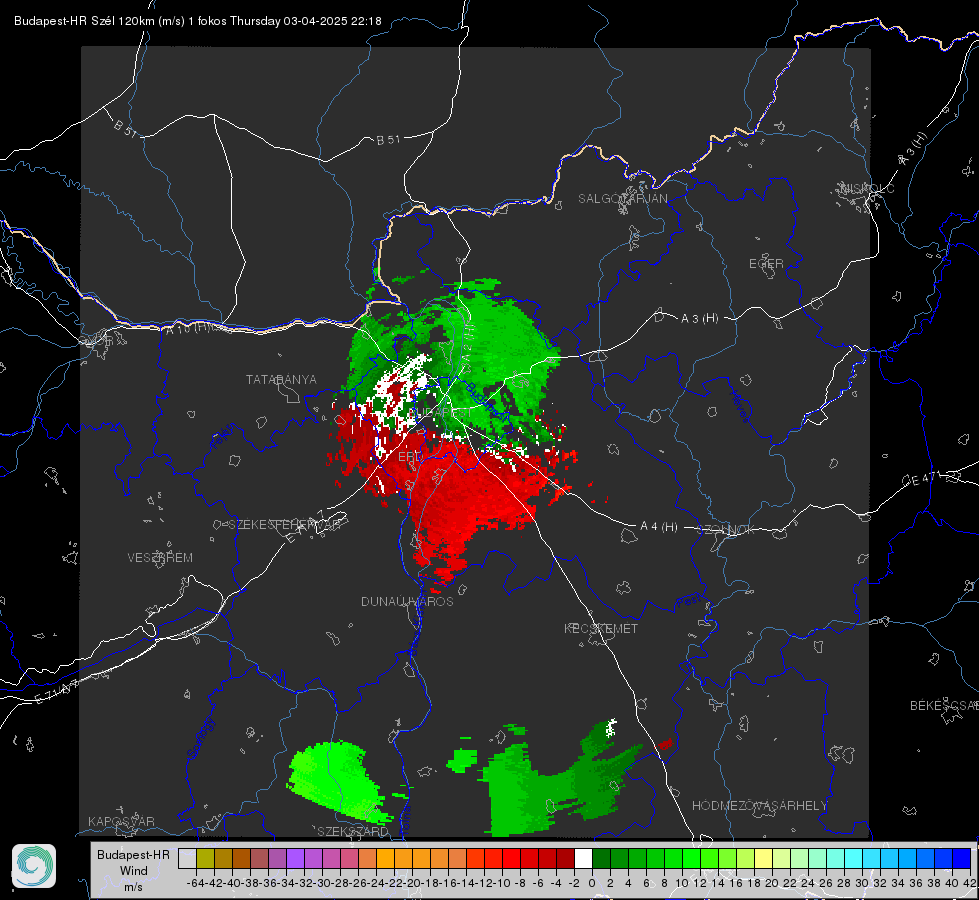Select the BÉKÉSCSABA city label
The image size is (979, 900).
[x=944, y=705]
